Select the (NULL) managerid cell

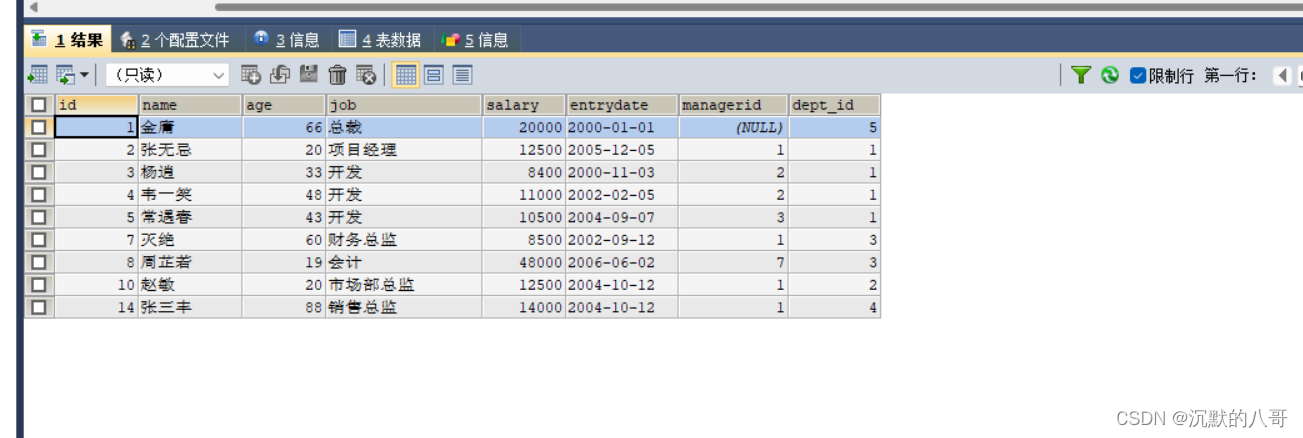tap(733, 127)
